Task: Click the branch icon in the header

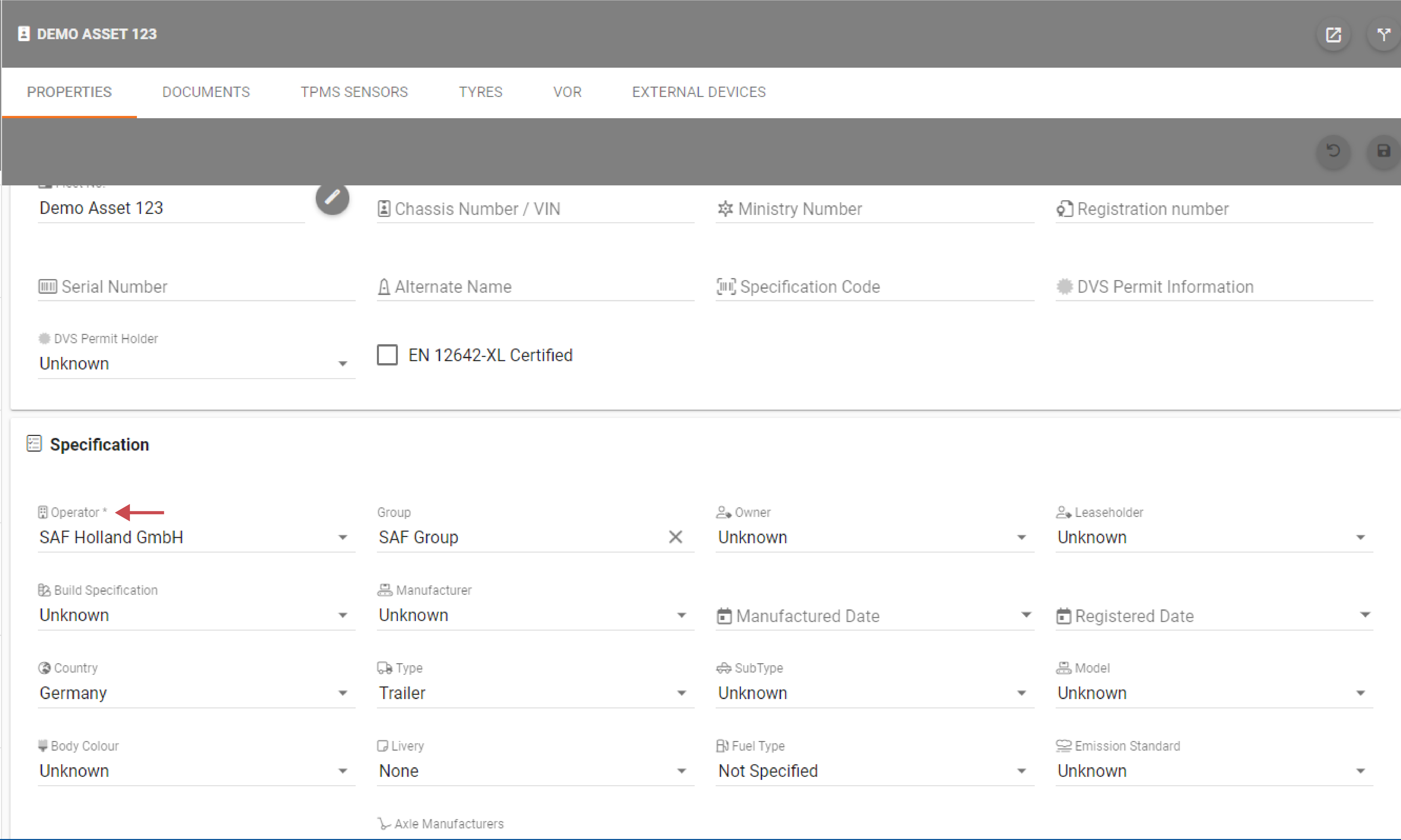Action: click(1383, 35)
